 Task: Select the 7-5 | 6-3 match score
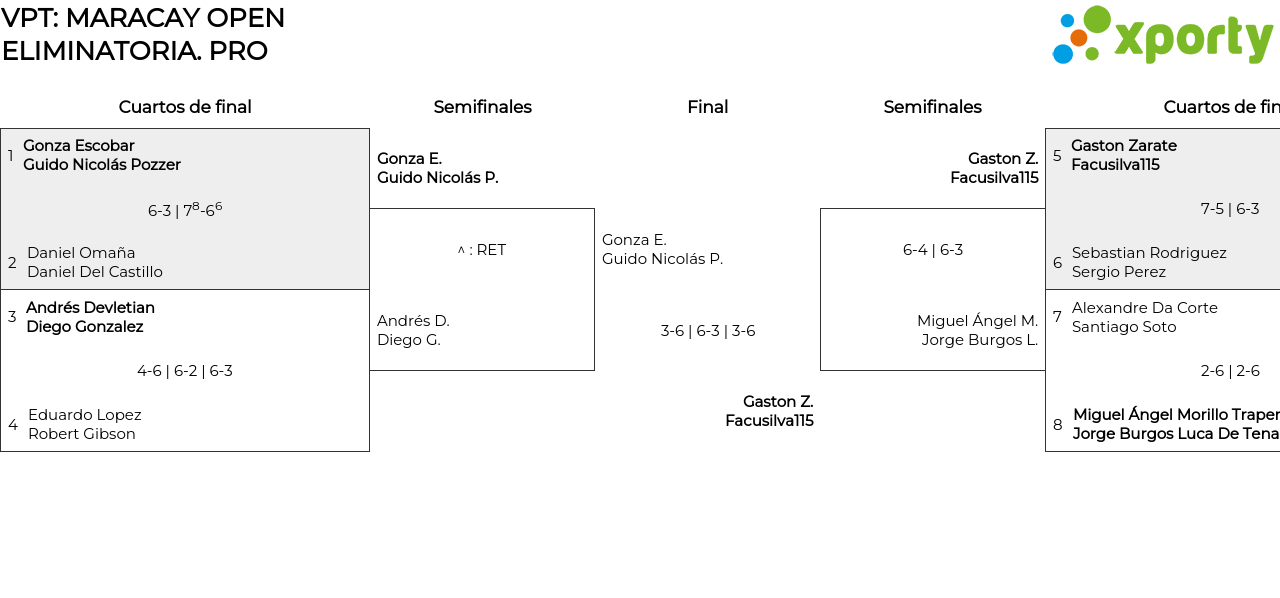1229,209
